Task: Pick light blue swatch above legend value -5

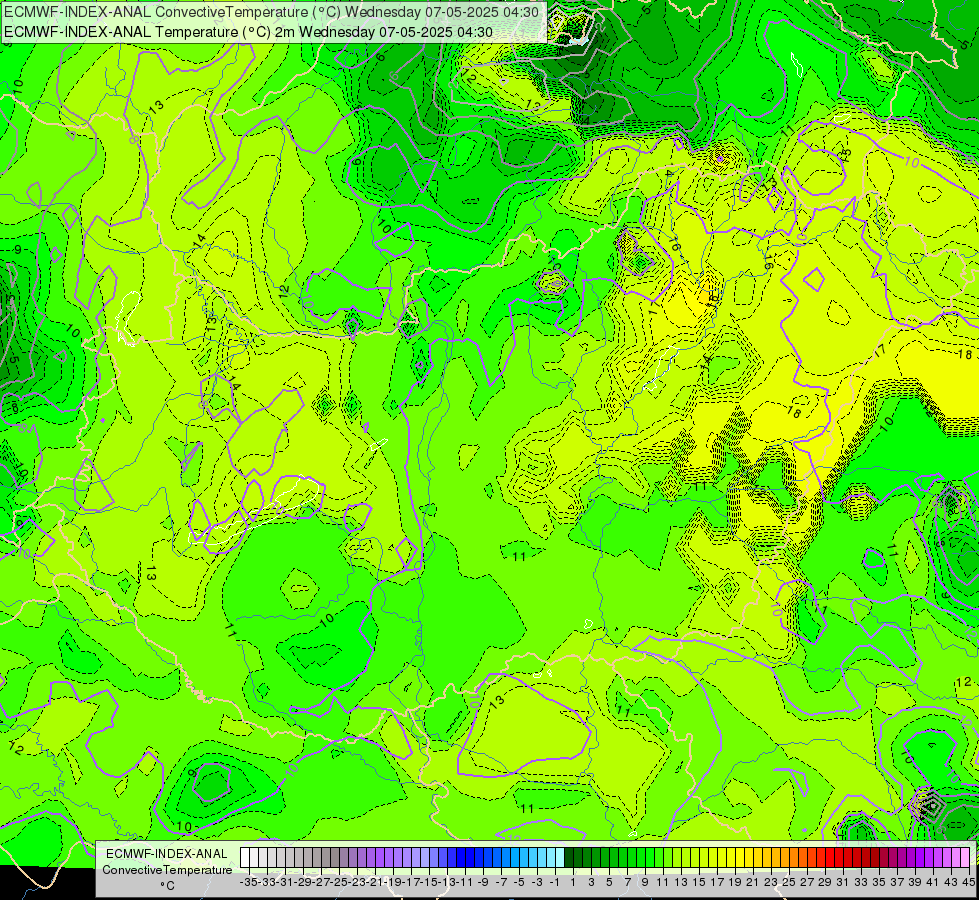Action: click(x=515, y=857)
